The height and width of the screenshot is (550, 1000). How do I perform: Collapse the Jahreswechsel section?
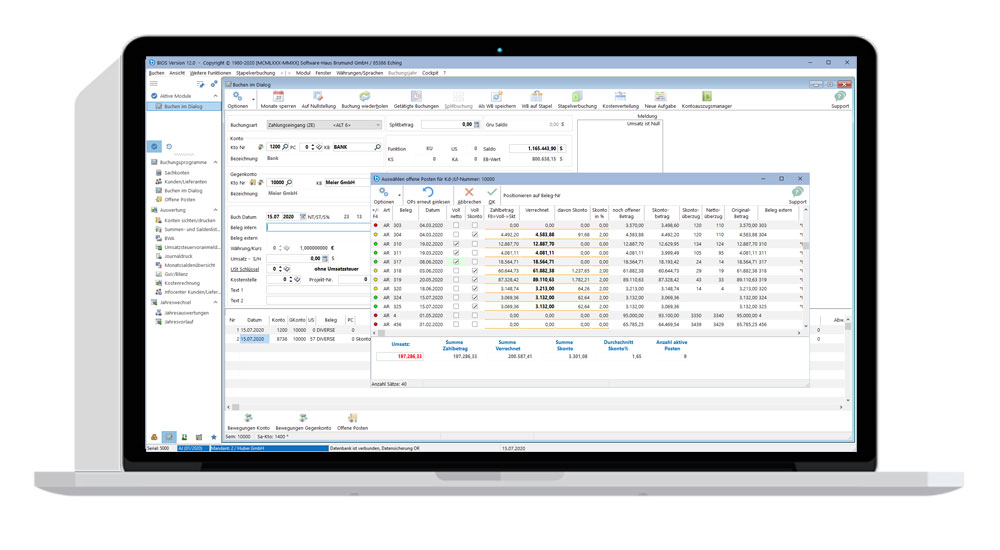click(216, 302)
